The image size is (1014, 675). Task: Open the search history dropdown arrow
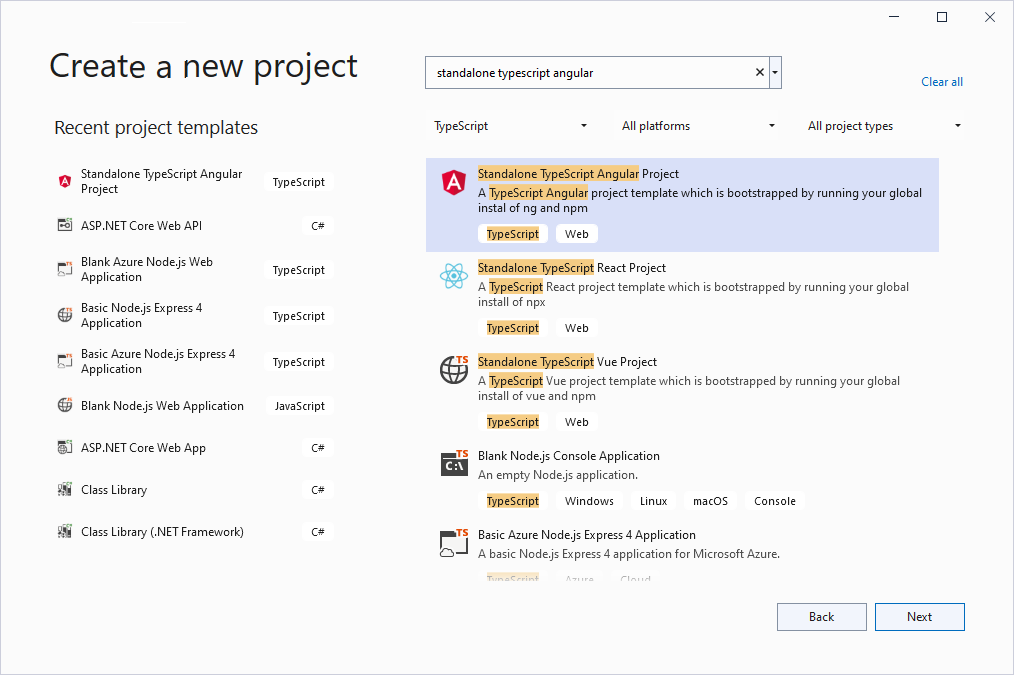(x=775, y=72)
